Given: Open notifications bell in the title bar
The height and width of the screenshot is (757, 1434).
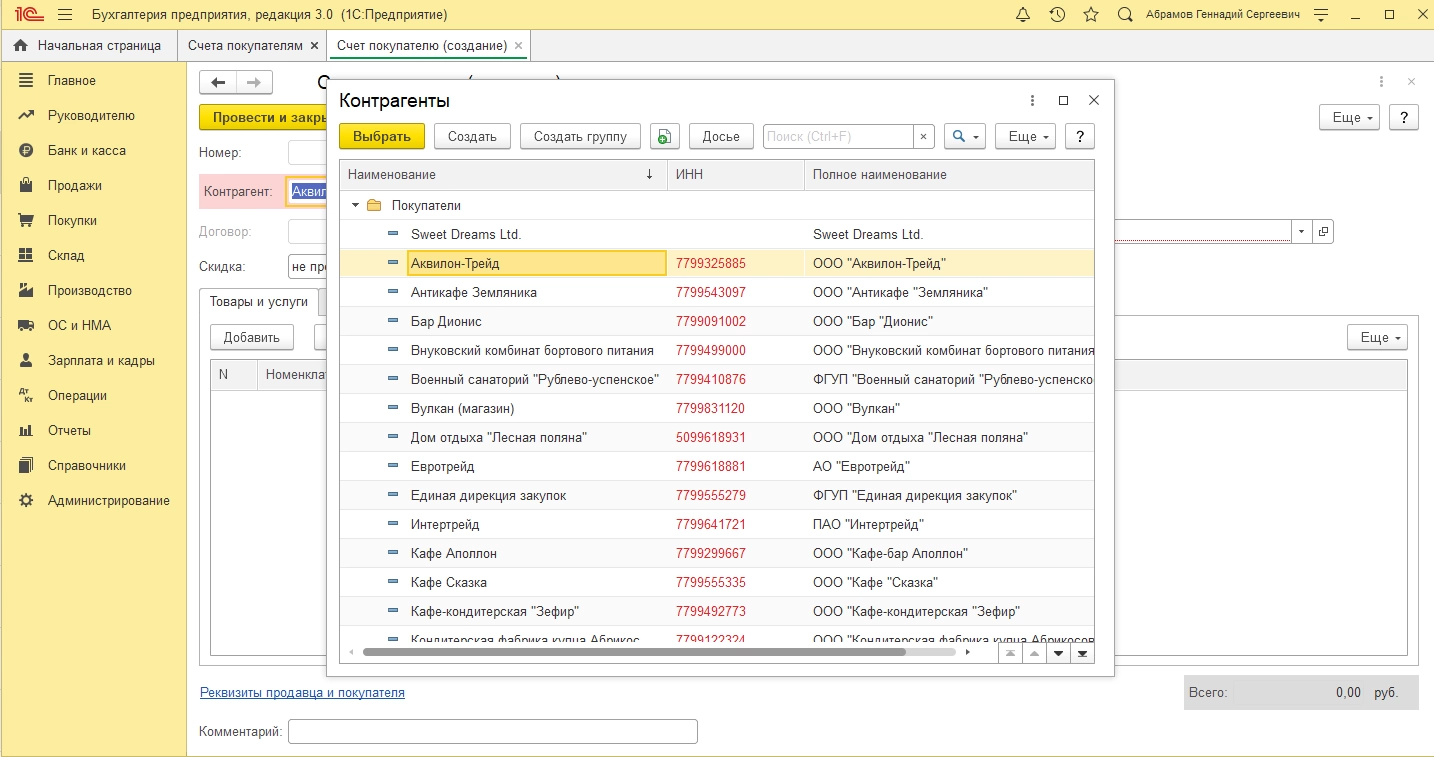Looking at the screenshot, I should [x=1023, y=15].
